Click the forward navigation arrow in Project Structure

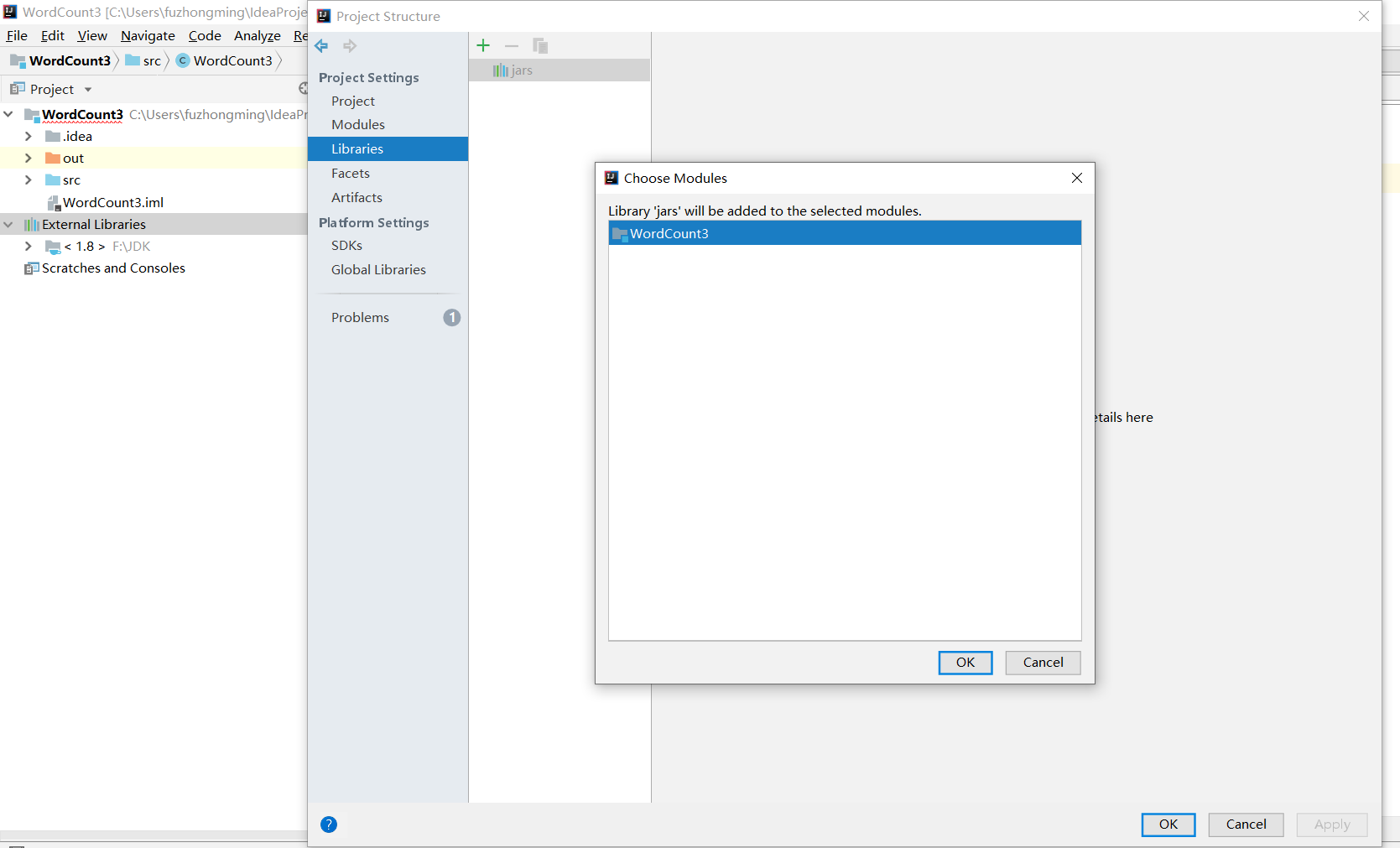pyautogui.click(x=350, y=45)
